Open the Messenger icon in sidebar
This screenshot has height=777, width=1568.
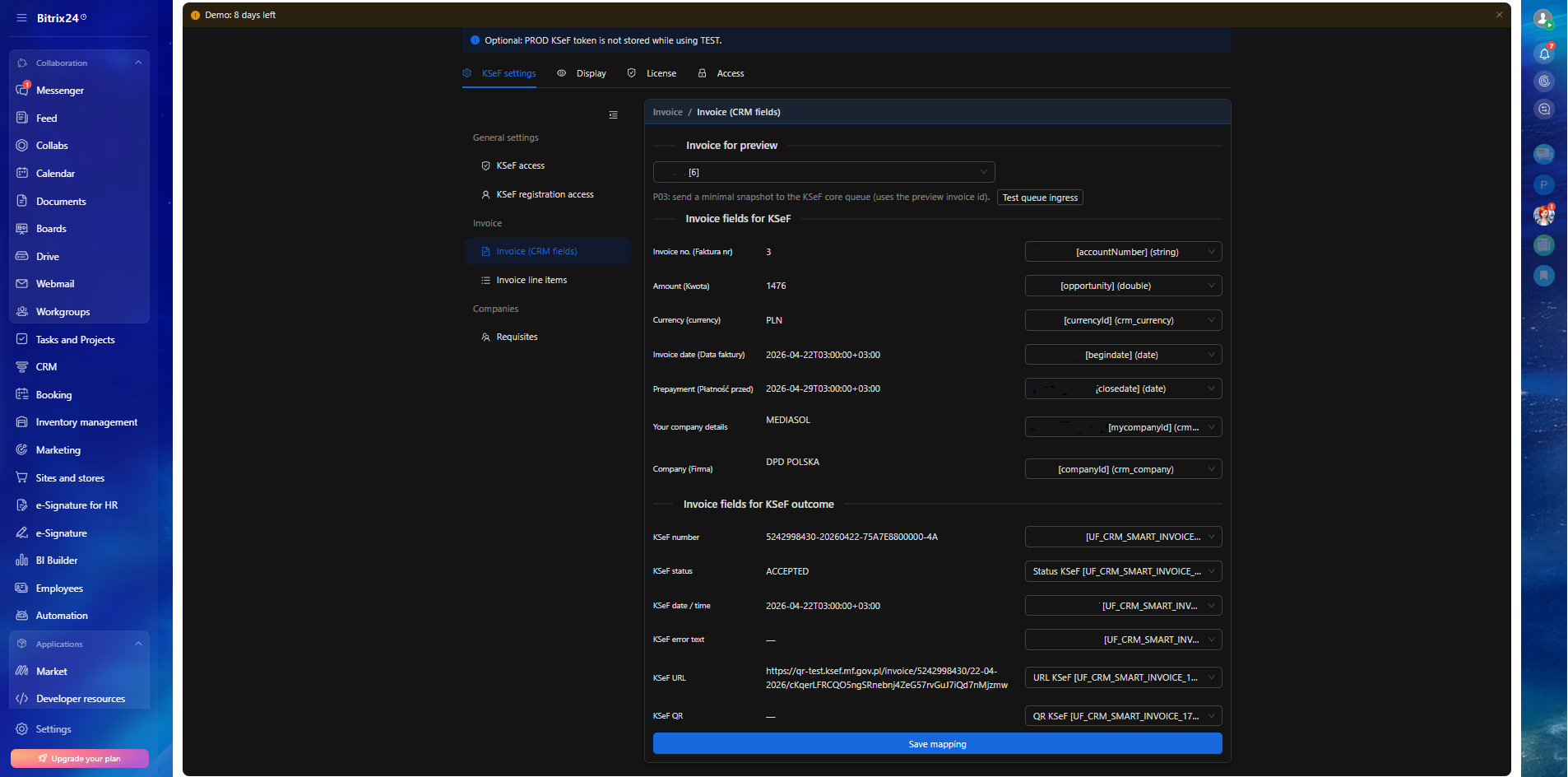22,90
